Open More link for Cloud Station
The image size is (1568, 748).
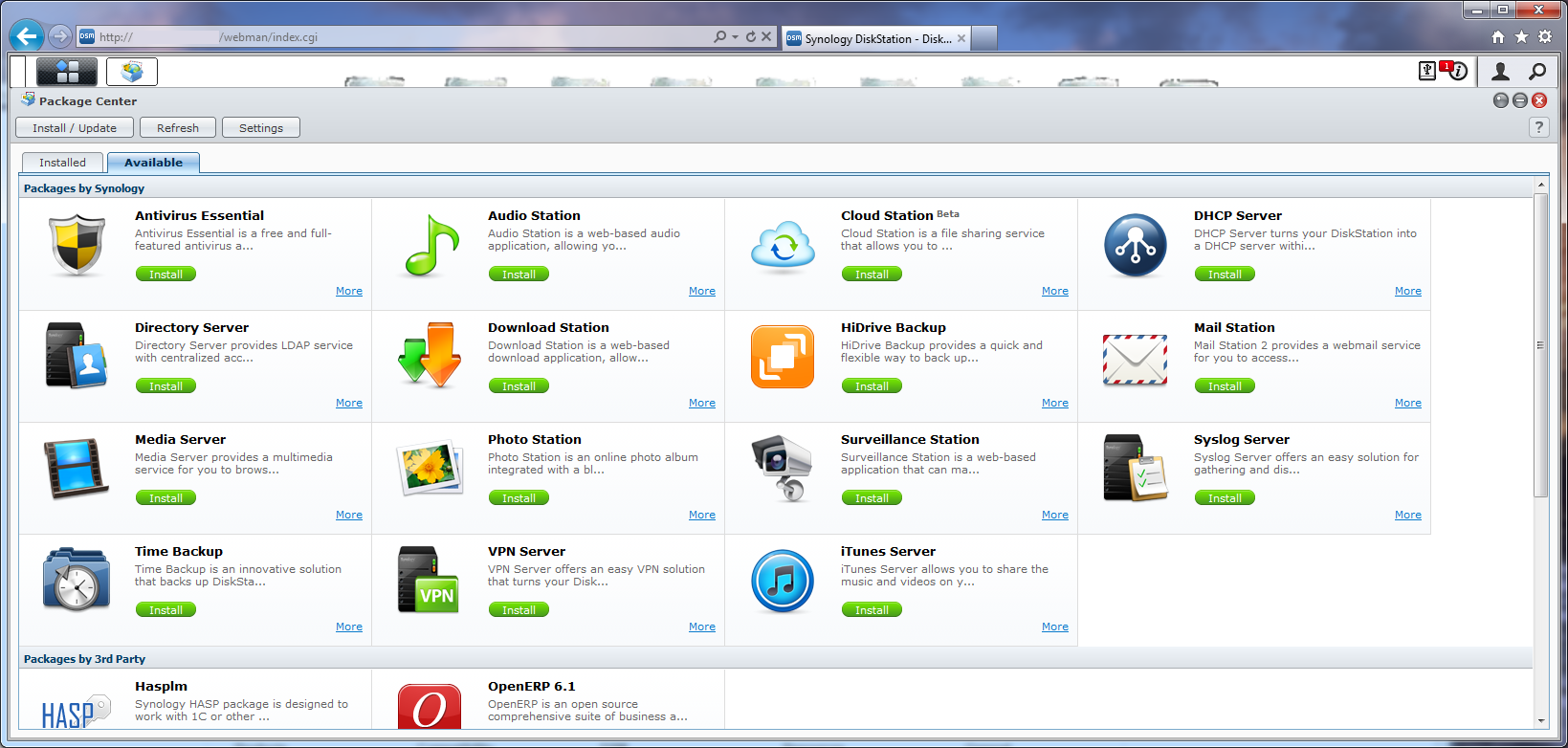click(x=1055, y=291)
